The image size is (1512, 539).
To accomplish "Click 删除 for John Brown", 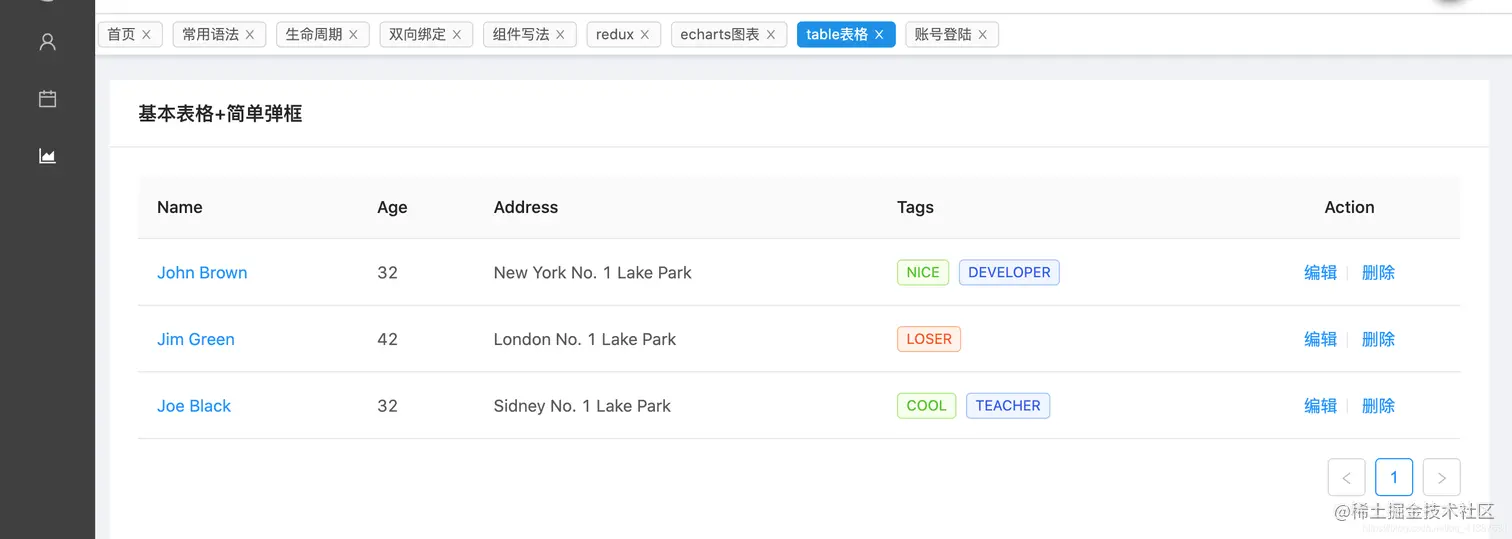I will [x=1378, y=272].
